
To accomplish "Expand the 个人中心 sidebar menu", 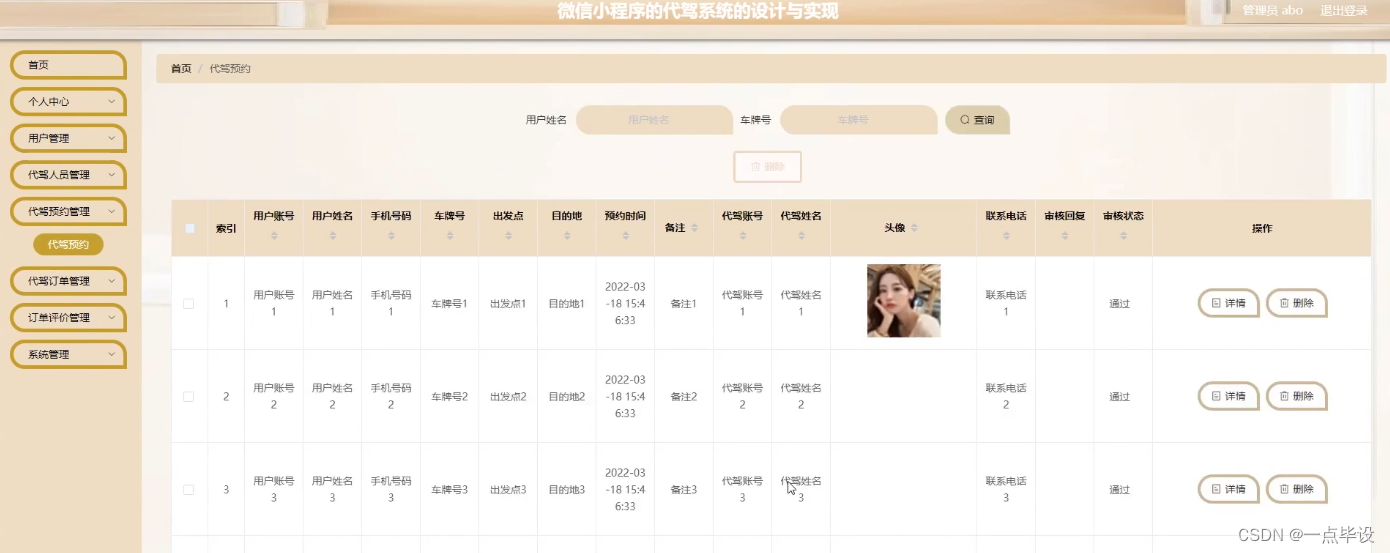I will 69,101.
